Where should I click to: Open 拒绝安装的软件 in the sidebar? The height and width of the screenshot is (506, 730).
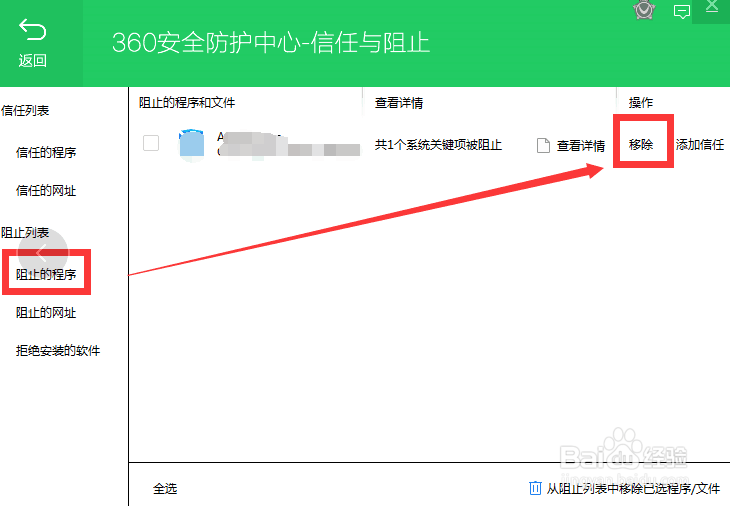click(x=58, y=351)
